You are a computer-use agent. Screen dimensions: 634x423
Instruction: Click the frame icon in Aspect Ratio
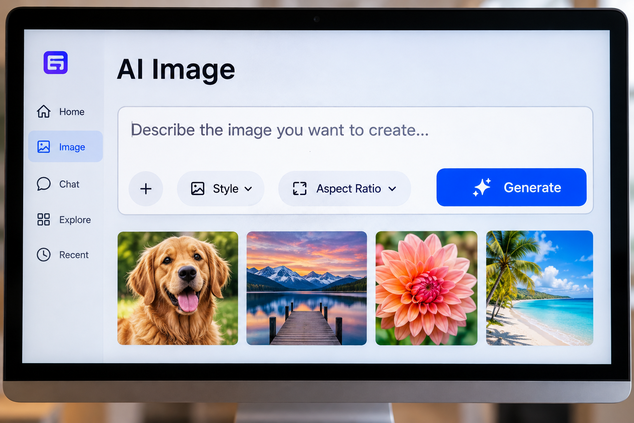300,188
